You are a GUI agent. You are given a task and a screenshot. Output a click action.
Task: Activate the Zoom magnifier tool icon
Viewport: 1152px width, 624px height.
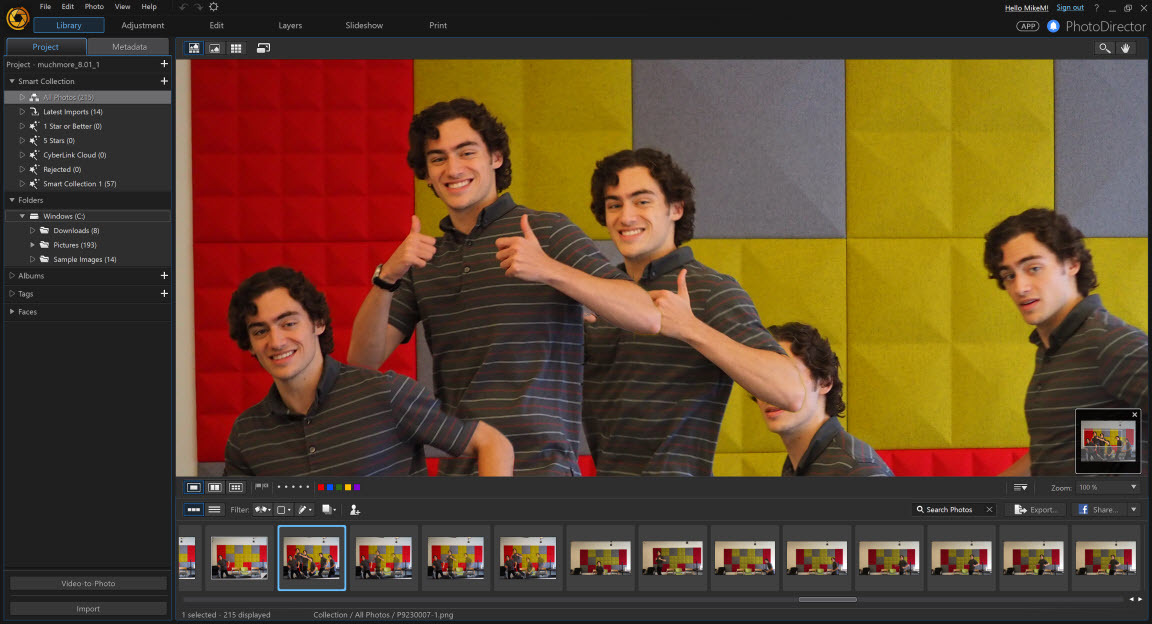[1104, 47]
